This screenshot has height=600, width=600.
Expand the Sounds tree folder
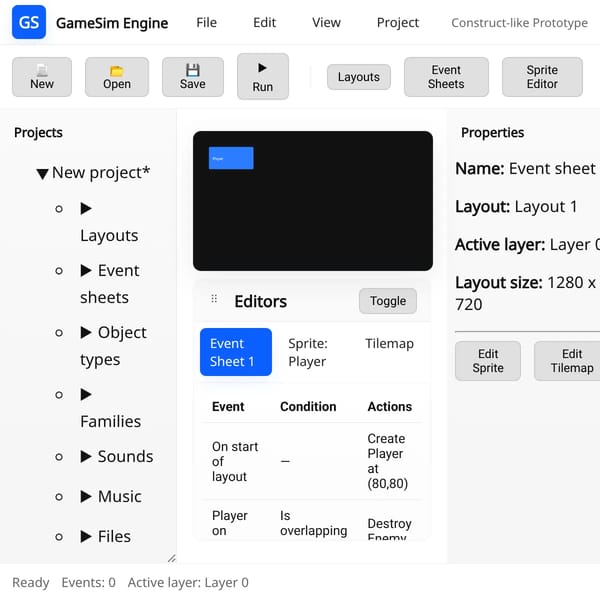point(86,457)
